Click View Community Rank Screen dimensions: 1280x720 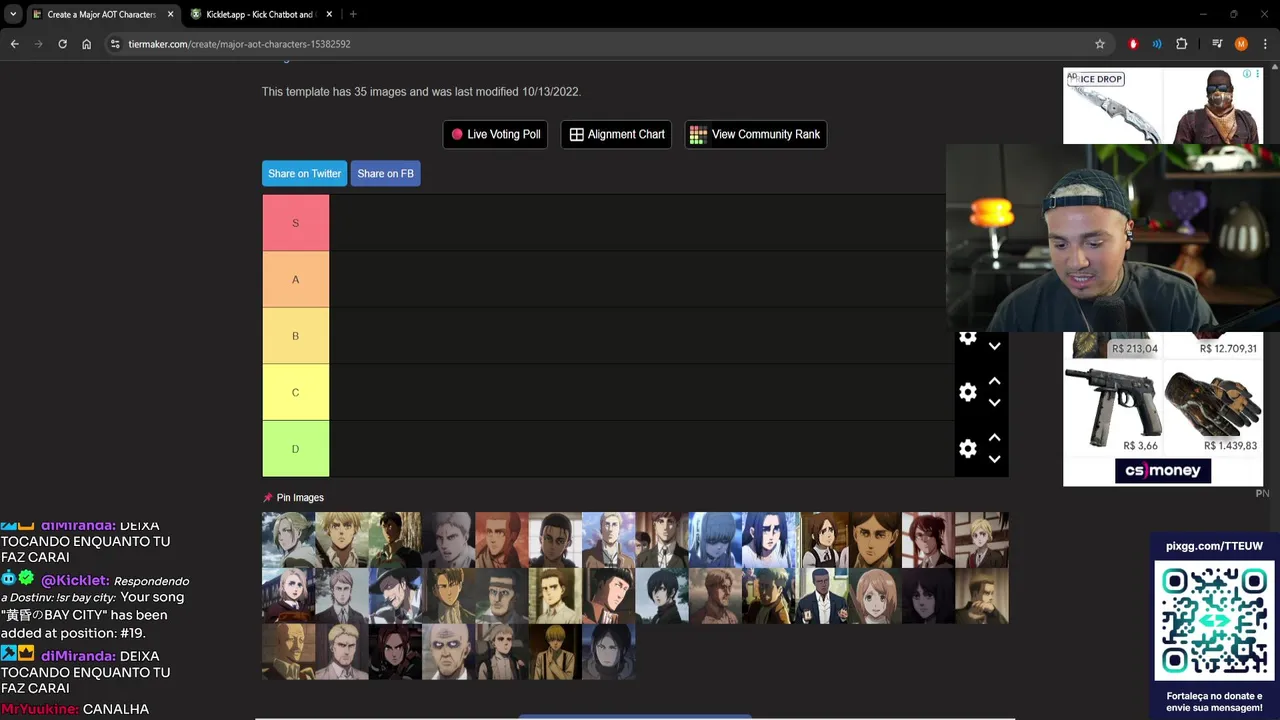point(756,134)
